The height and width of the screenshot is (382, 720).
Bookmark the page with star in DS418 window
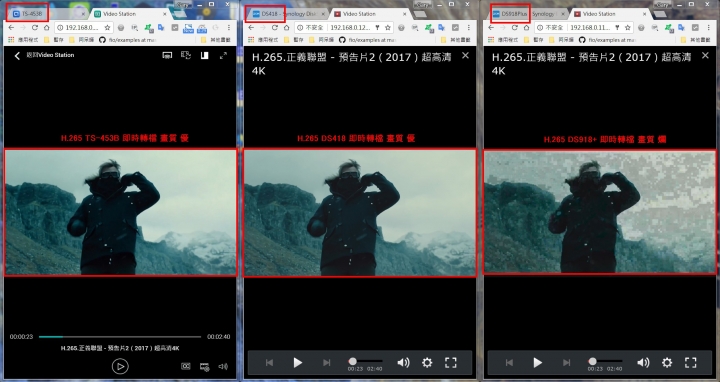coord(388,28)
